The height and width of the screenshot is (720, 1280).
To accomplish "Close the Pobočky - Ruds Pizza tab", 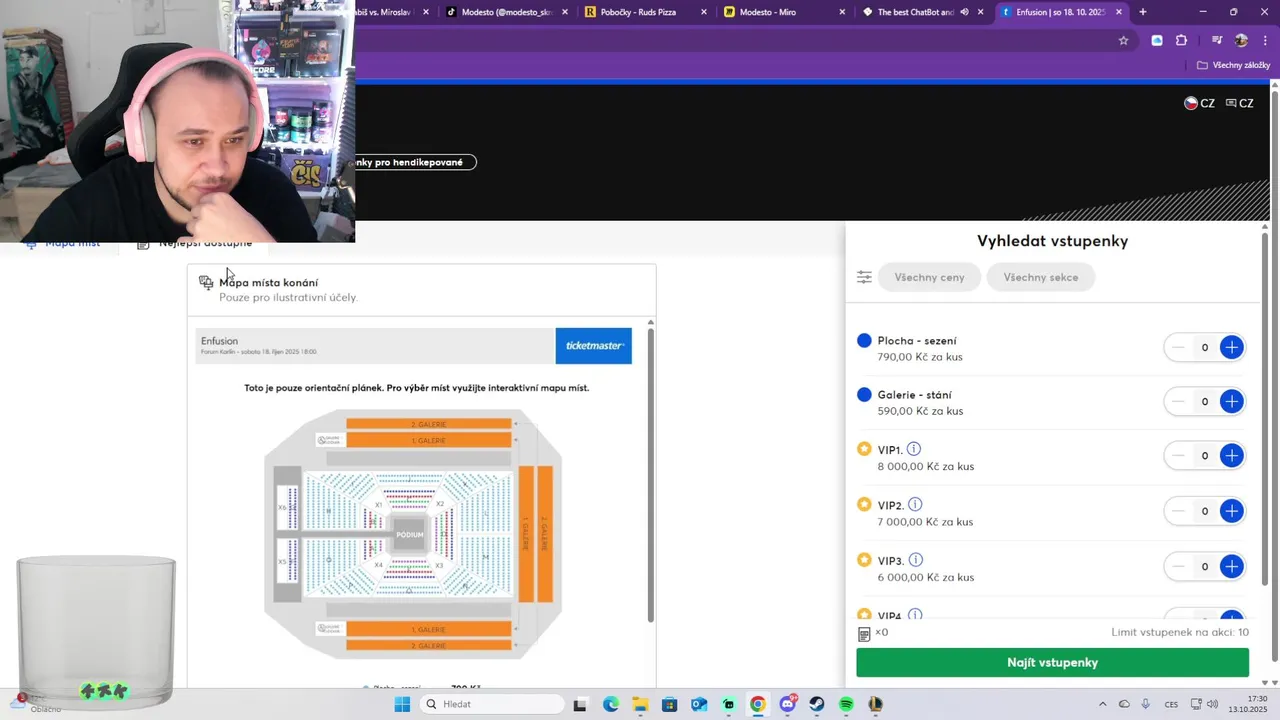I will pos(704,12).
